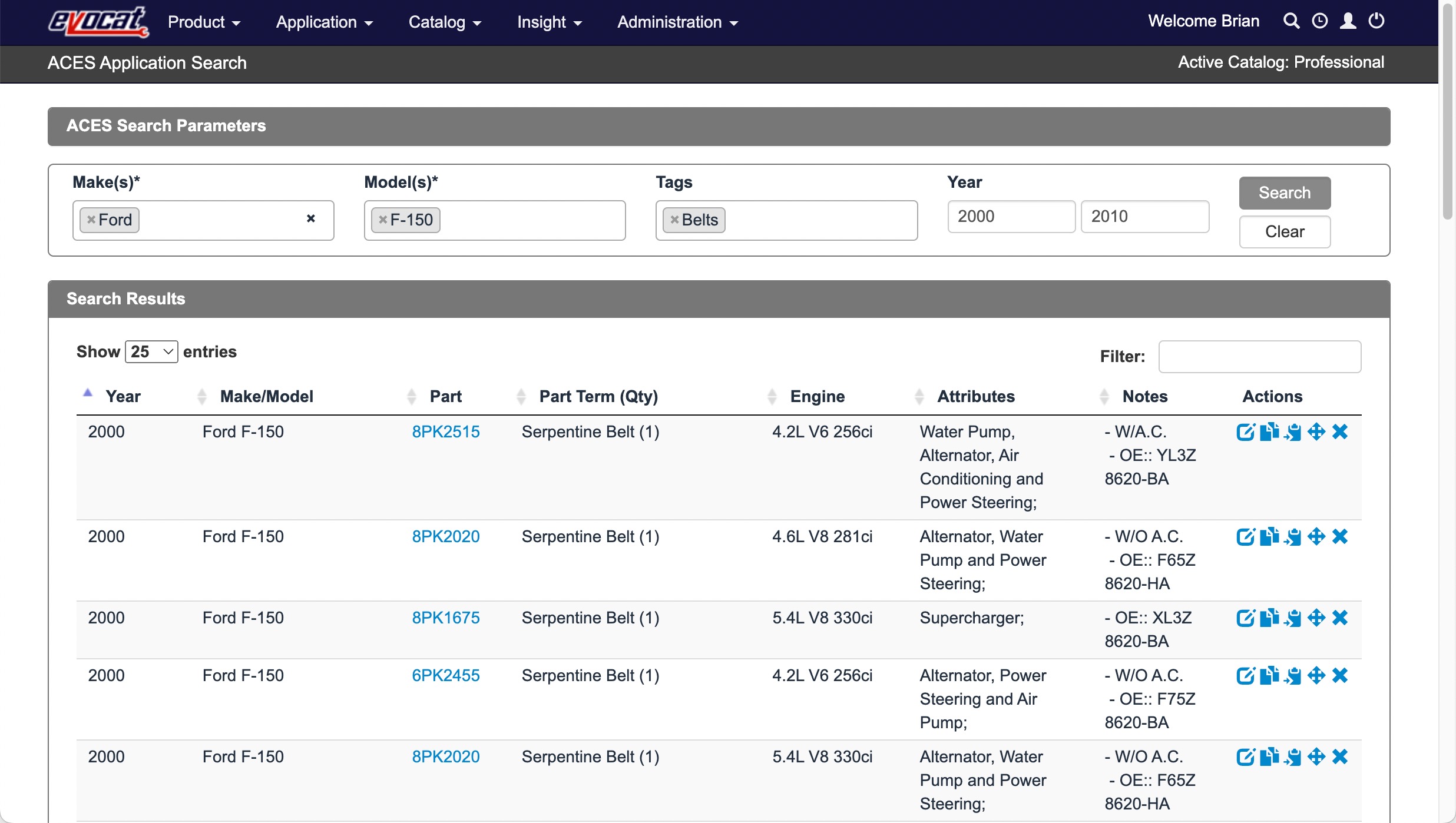Viewport: 1456px width, 823px height.
Task: Click the Clear button
Action: tap(1285, 231)
